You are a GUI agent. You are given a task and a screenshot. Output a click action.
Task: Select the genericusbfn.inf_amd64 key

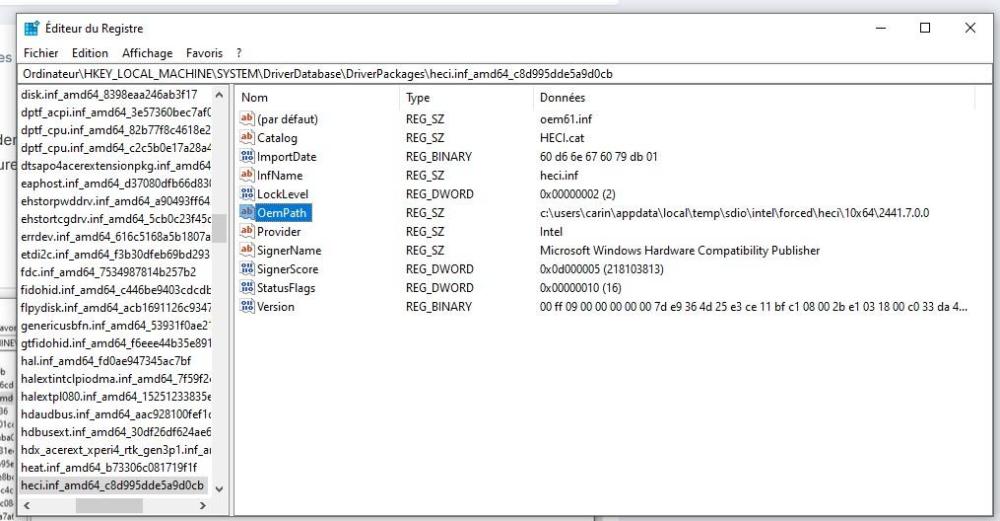115,325
